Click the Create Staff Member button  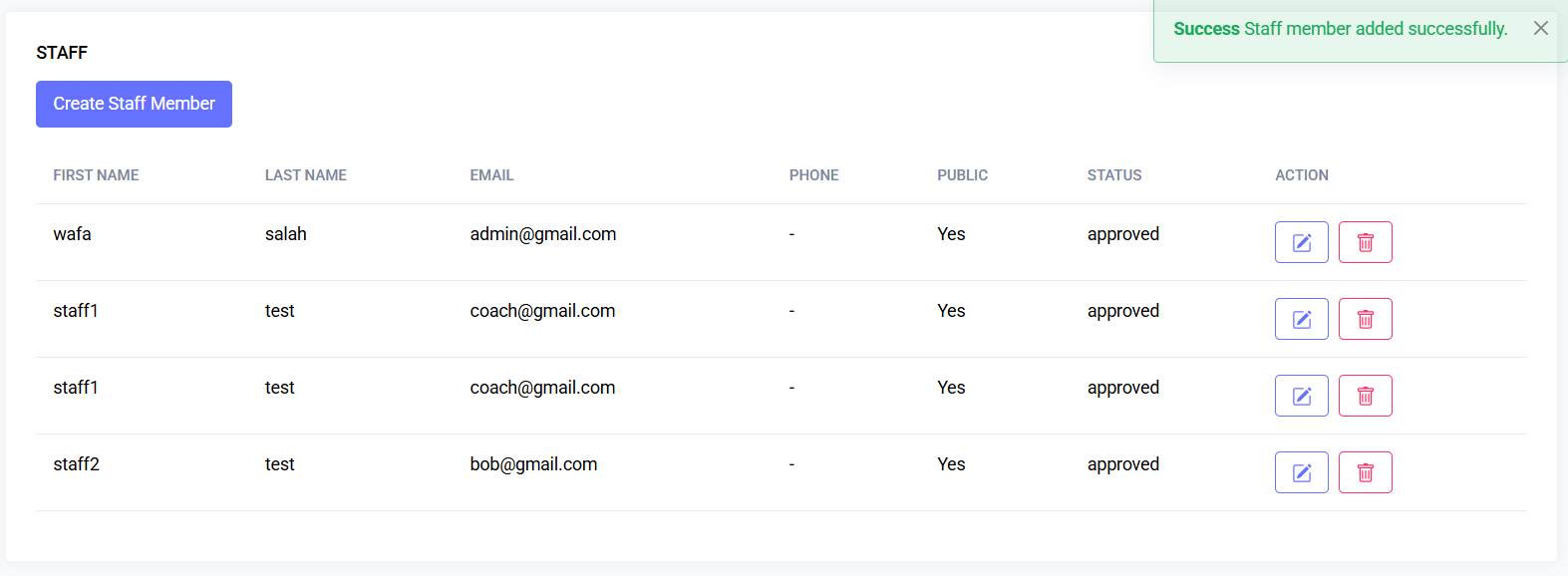[x=134, y=104]
